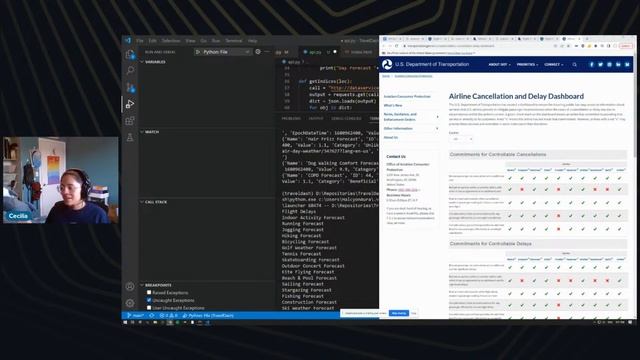Click the DOT triskelion logo in site header

pos(387,64)
